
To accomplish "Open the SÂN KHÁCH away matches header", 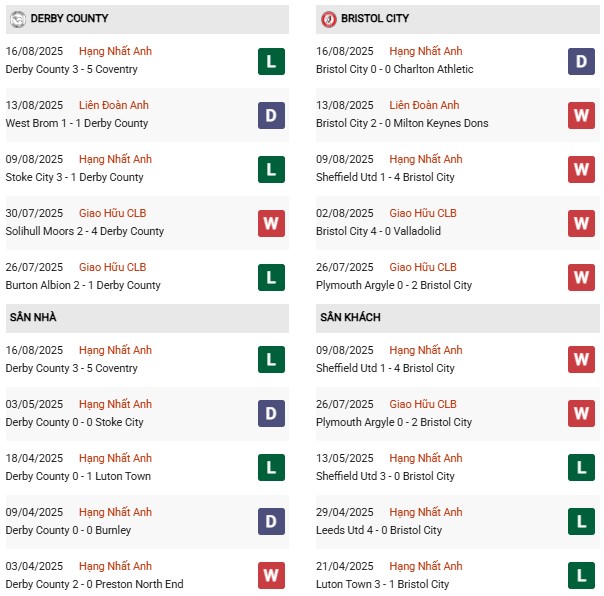I will tap(351, 317).
